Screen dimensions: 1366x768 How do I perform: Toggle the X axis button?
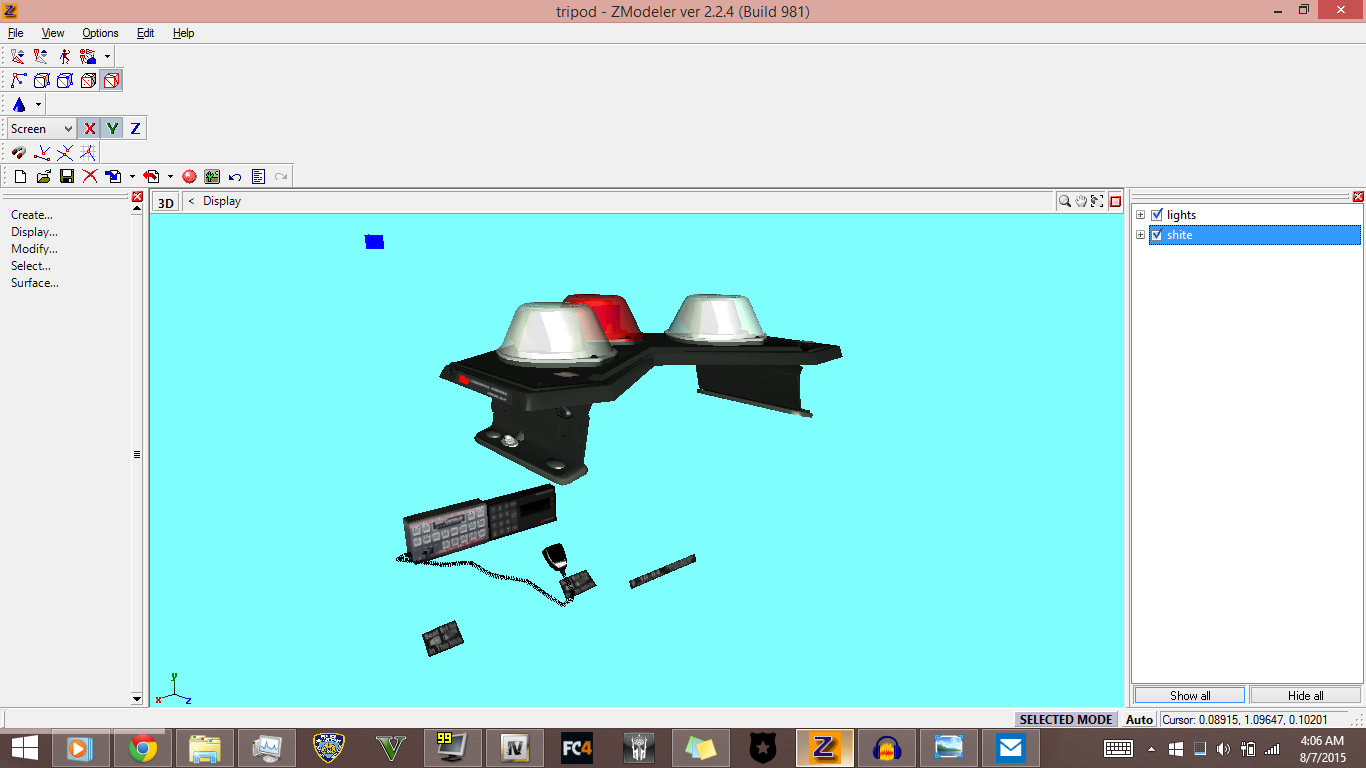coord(89,129)
